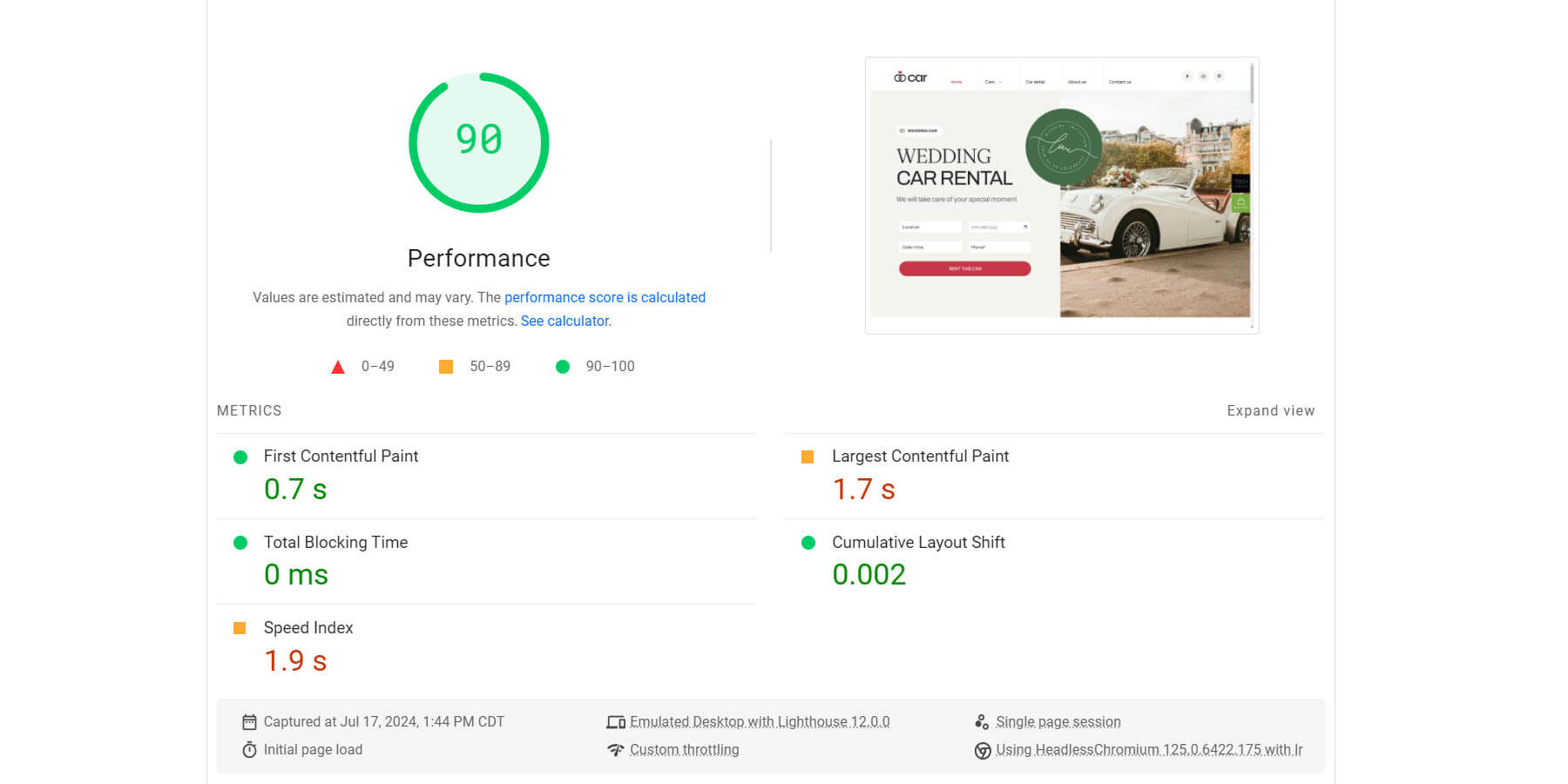Click the Instagram icon in the thumbnail header

point(1203,77)
